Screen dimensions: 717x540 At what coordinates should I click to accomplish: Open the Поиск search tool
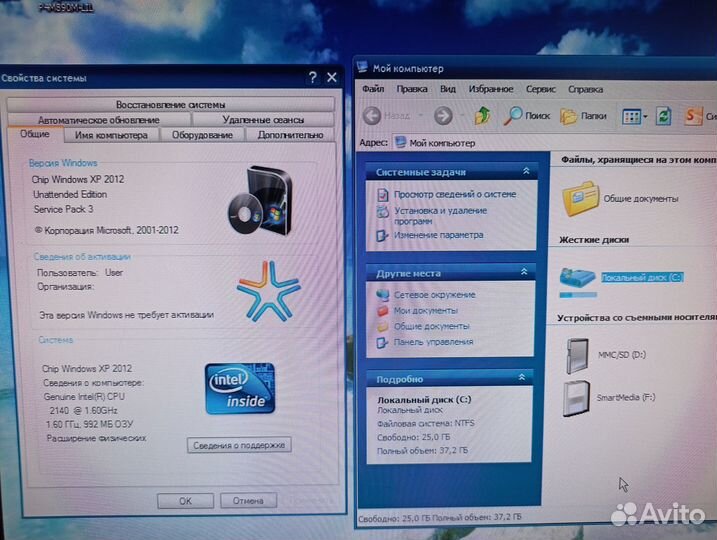tap(526, 116)
